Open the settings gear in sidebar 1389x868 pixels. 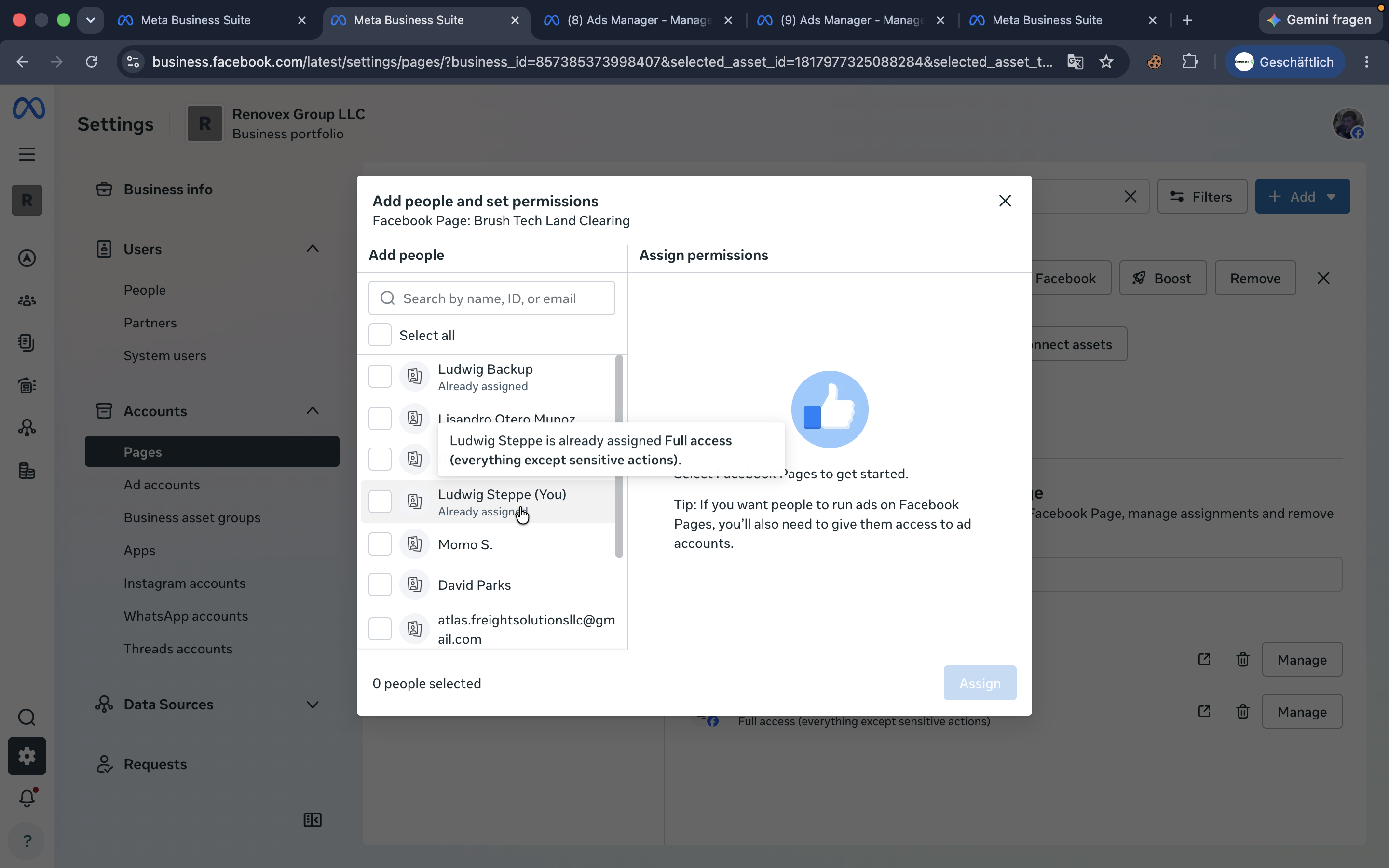[27, 756]
